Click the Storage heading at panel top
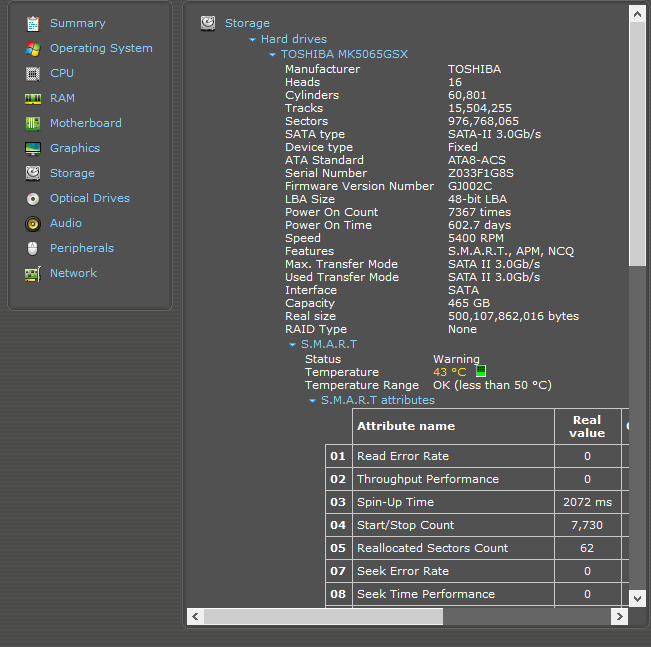The image size is (651, 647). [x=247, y=23]
